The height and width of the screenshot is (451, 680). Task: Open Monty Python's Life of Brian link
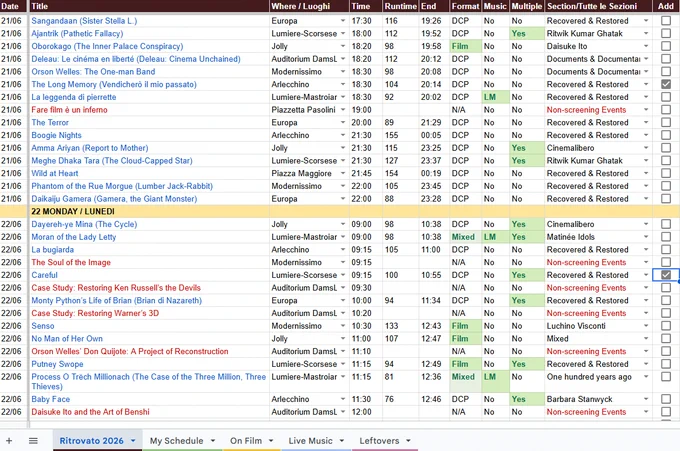coord(117,301)
